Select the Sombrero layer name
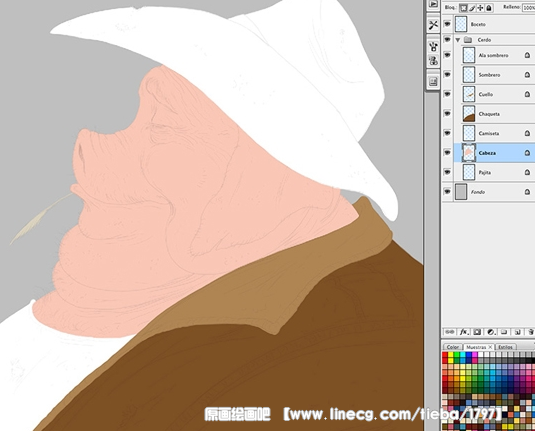535x431 pixels. (489, 75)
